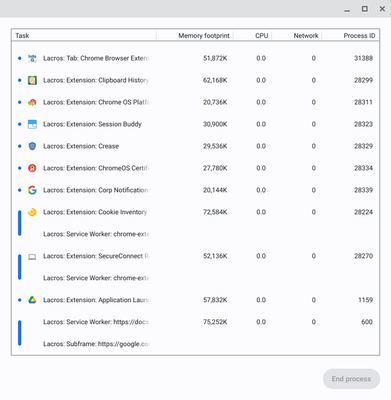Click the Clipboard History extension icon
Image resolution: width=391 pixels, height=400 pixels.
coord(32,80)
